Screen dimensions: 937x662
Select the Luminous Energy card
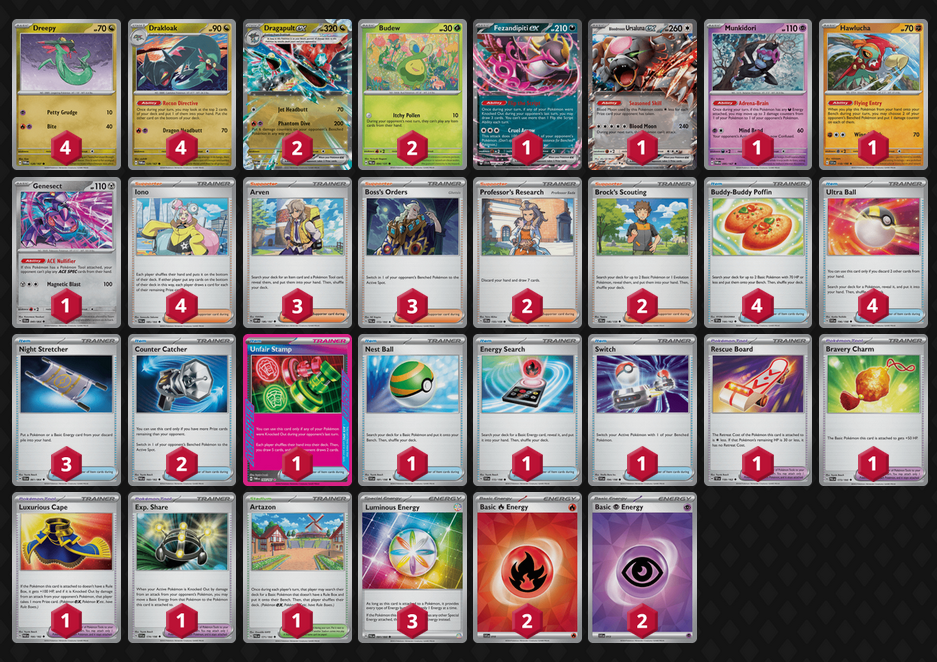point(412,568)
